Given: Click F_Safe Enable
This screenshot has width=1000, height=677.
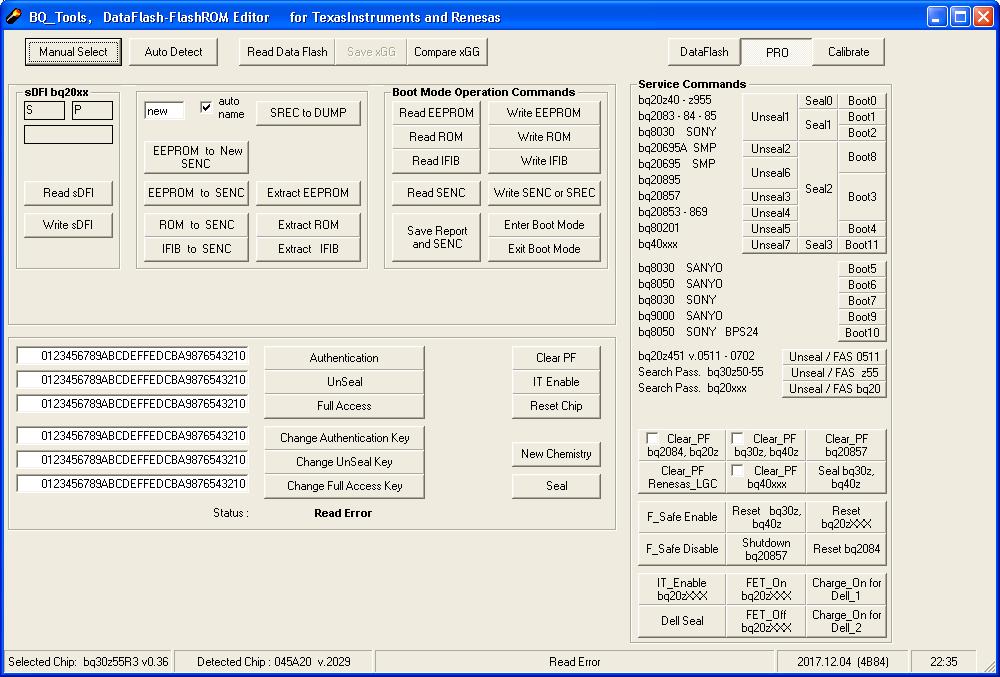Looking at the screenshot, I should pos(682,517).
